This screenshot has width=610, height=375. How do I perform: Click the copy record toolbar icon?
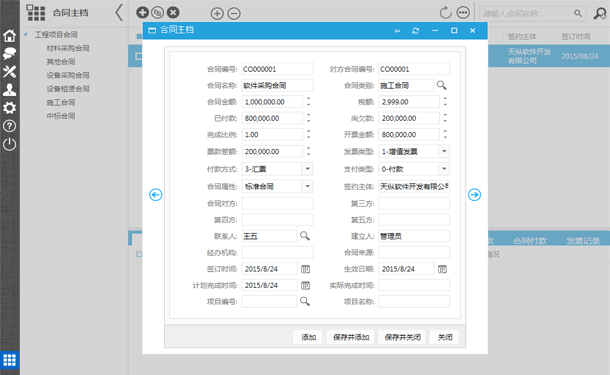pyautogui.click(x=158, y=12)
